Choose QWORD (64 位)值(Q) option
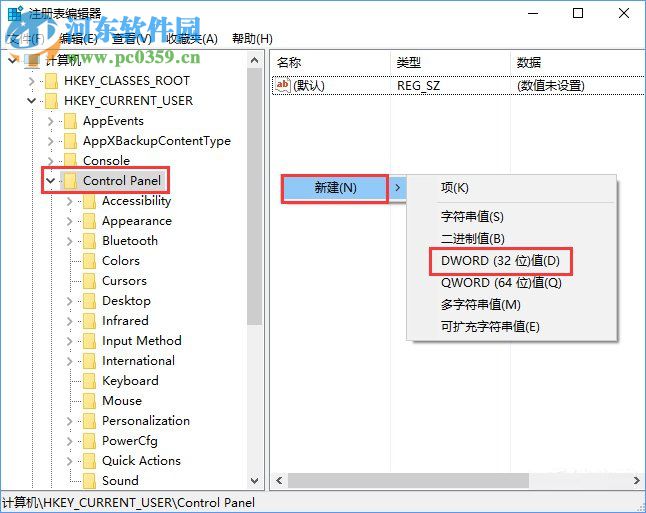Viewport: 646px width, 513px height. tap(501, 283)
